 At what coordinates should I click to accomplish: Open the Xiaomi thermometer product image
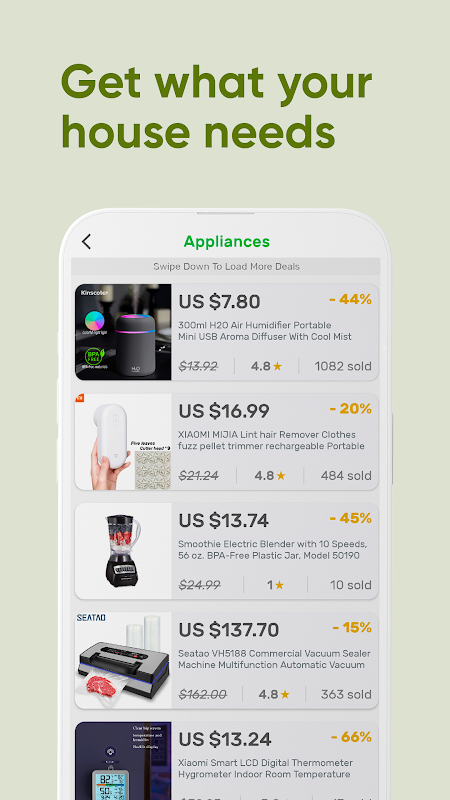click(123, 761)
